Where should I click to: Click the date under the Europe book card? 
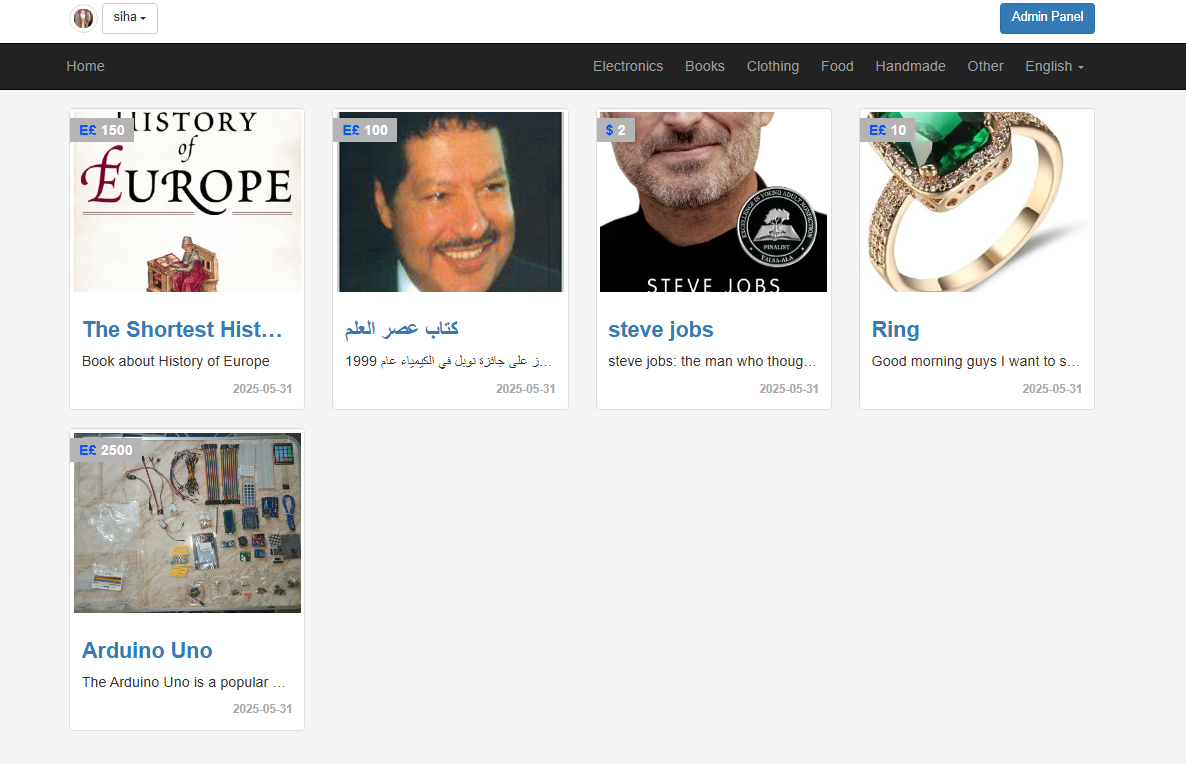(x=262, y=389)
